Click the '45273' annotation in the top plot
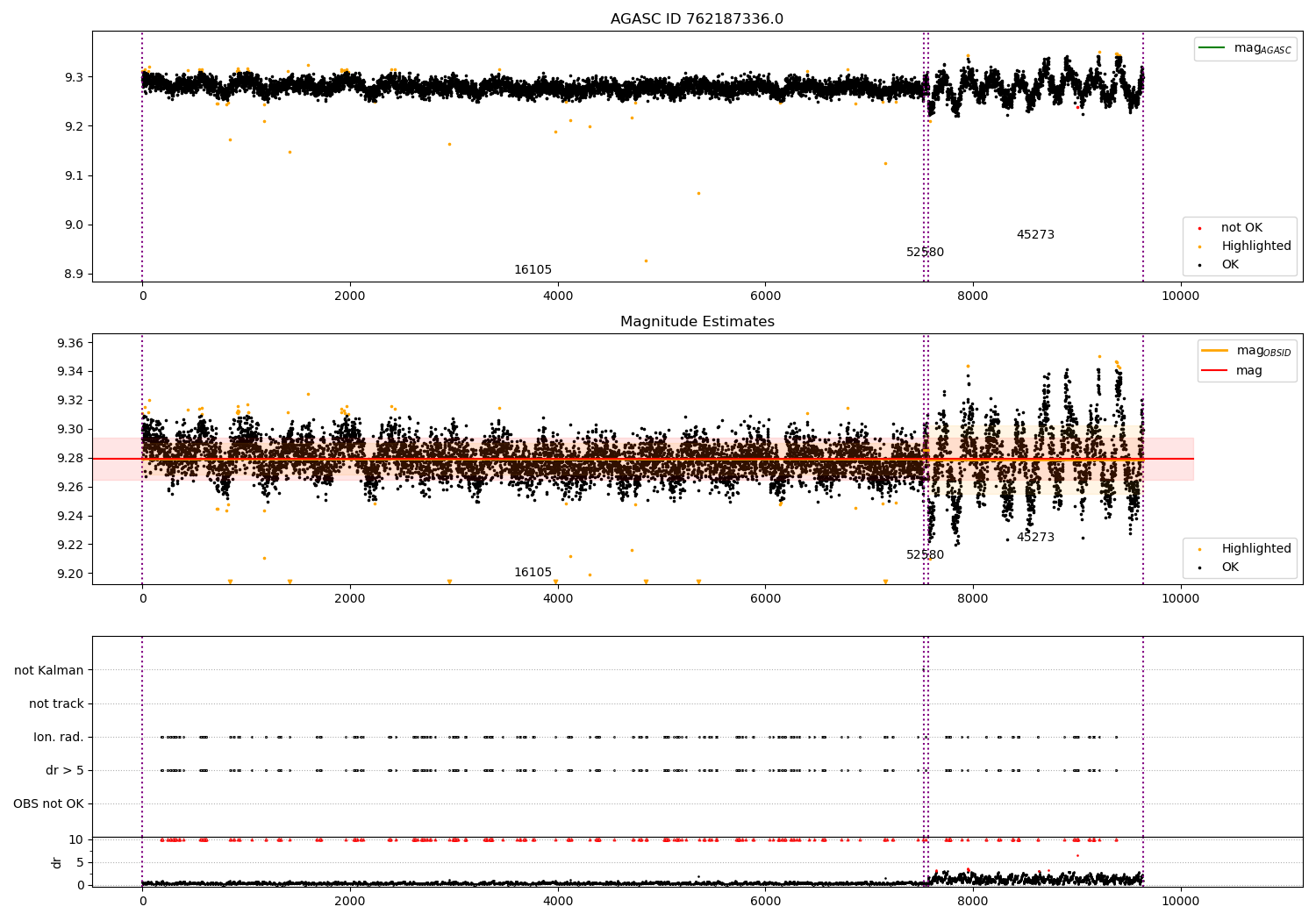 click(1035, 235)
